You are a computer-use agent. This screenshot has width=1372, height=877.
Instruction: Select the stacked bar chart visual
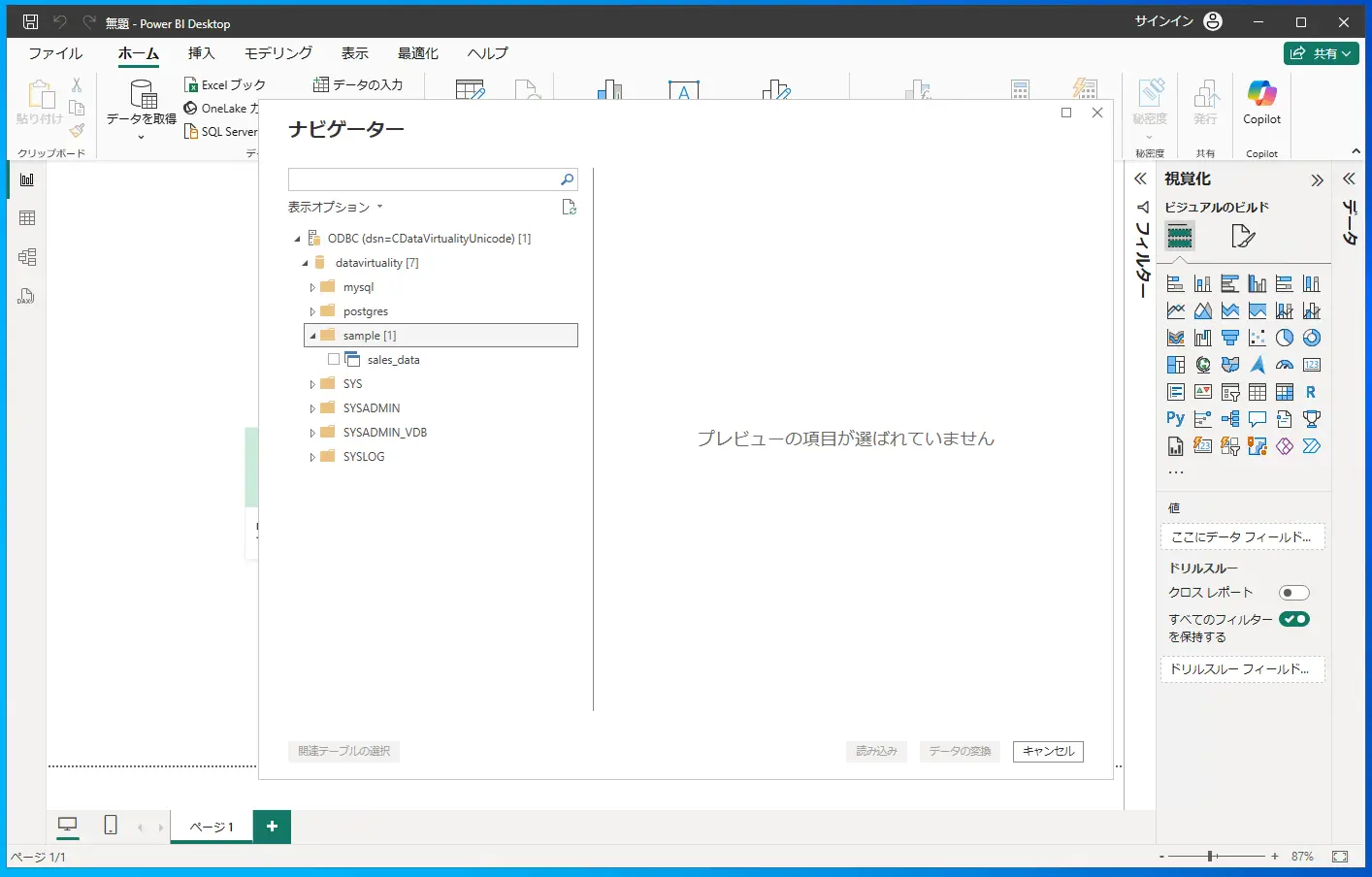1175,284
